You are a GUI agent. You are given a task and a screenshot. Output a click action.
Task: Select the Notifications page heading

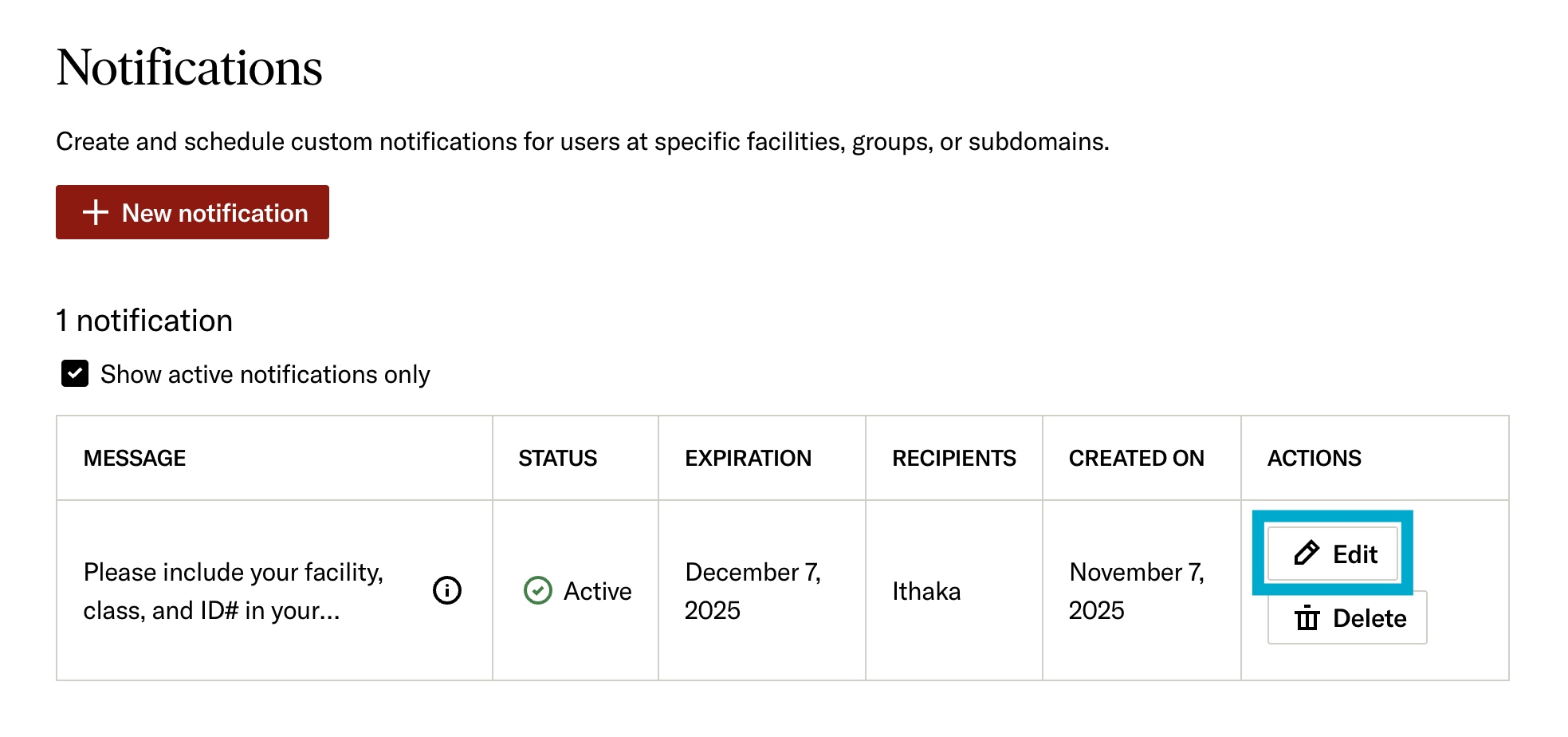click(x=189, y=68)
